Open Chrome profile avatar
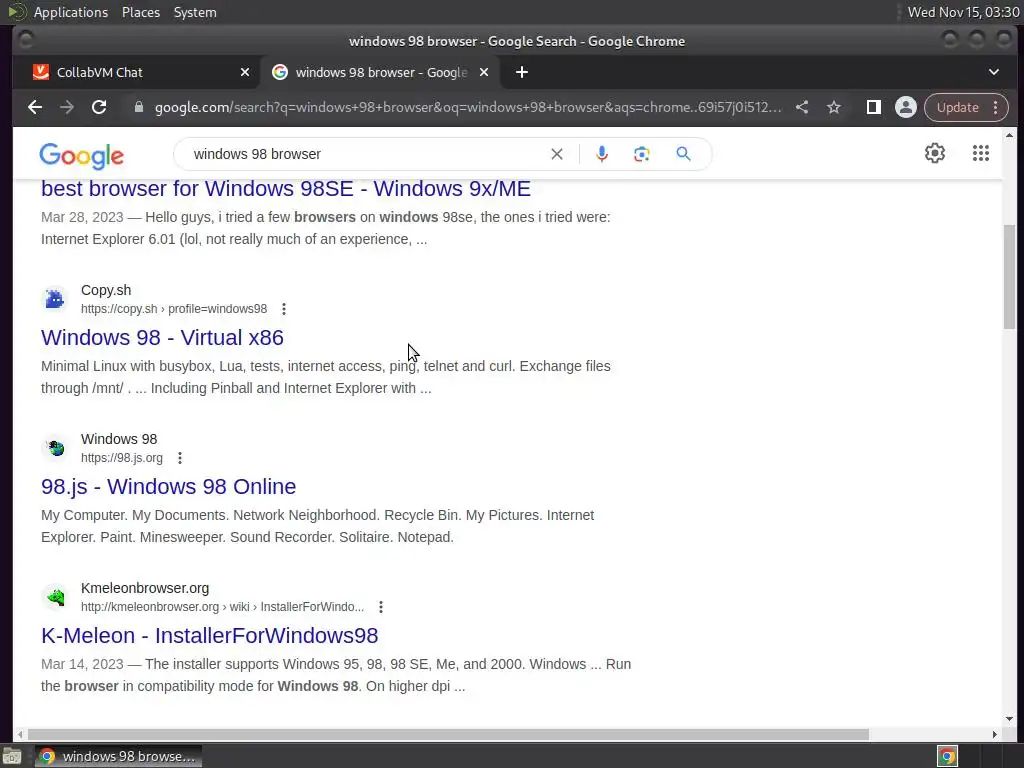1024x768 pixels. pyautogui.click(x=906, y=107)
